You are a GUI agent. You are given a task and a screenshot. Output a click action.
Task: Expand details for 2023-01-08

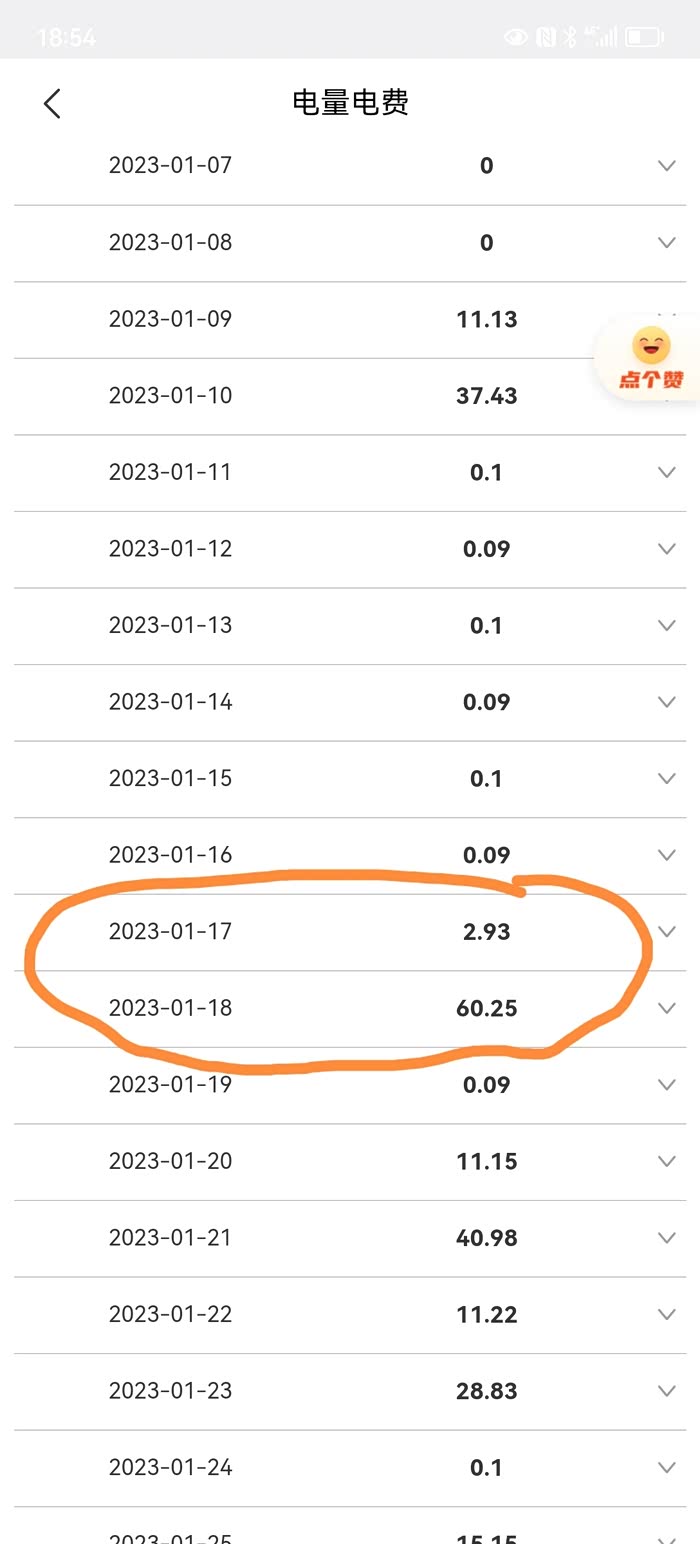pyautogui.click(x=667, y=242)
